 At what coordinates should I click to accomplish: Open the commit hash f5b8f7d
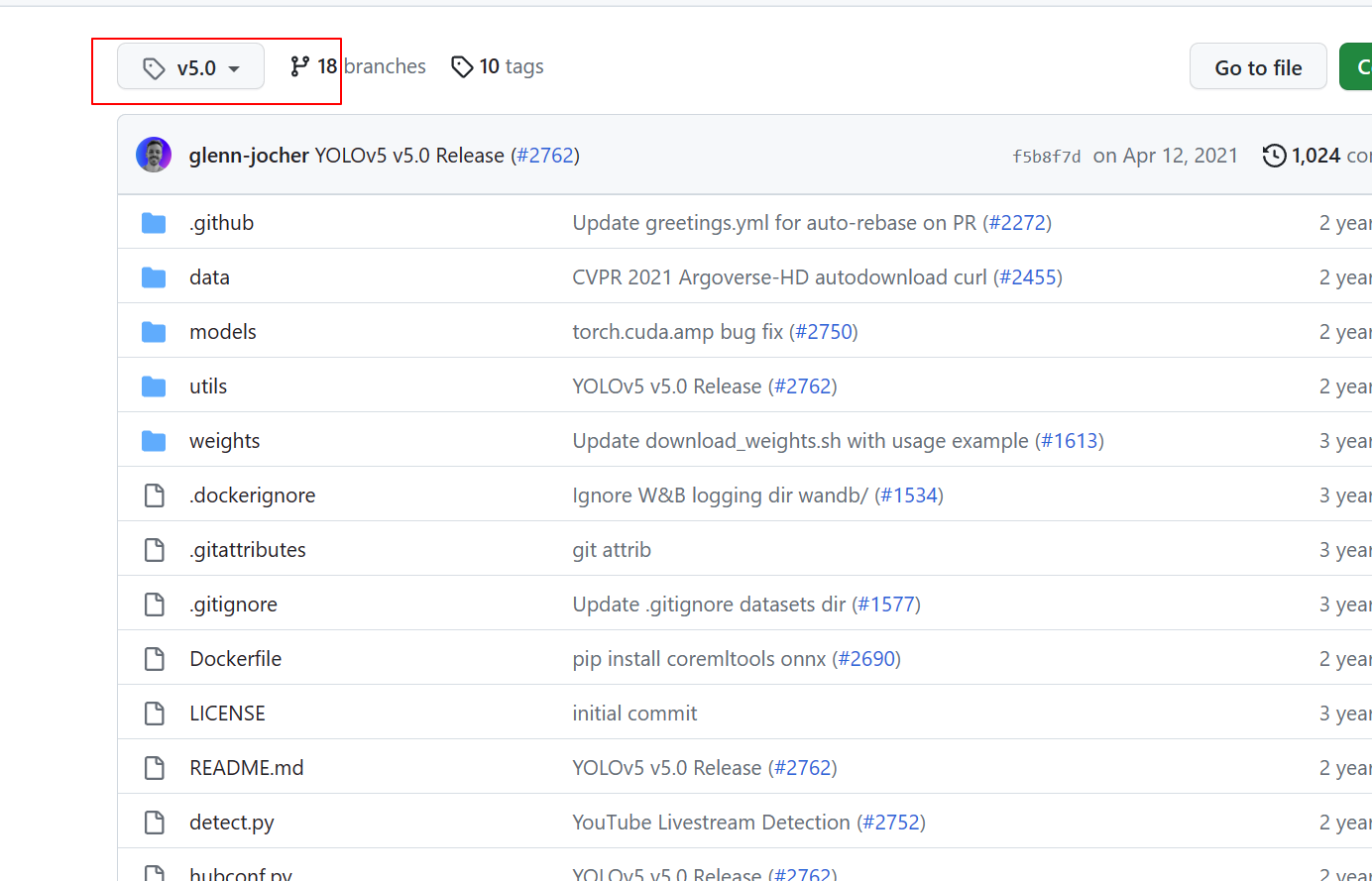click(x=1046, y=157)
